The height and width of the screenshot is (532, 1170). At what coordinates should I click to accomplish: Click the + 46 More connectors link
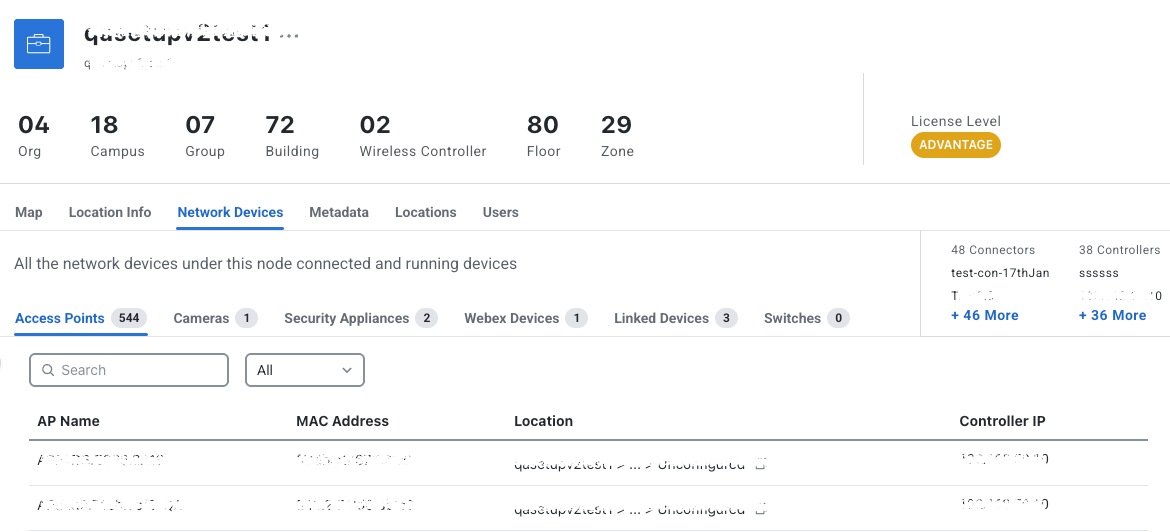tap(984, 316)
